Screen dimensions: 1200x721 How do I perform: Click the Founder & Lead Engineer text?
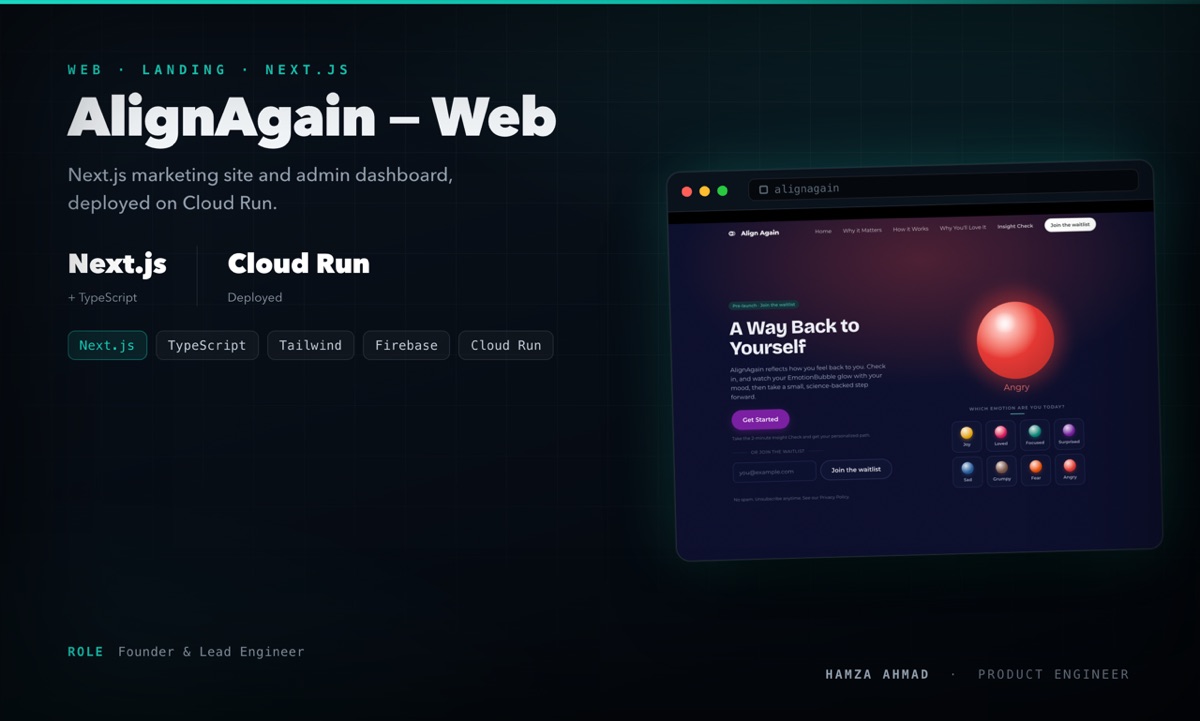coord(211,652)
